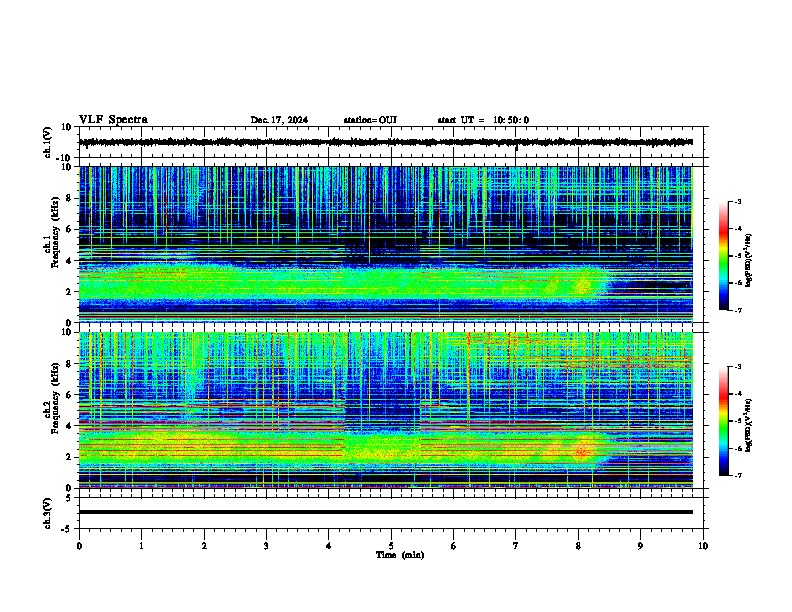This screenshot has height=612, width=792.
Task: Click the ch.2 colorbar log(PSD) unit label
Action: pyautogui.click(x=748, y=425)
